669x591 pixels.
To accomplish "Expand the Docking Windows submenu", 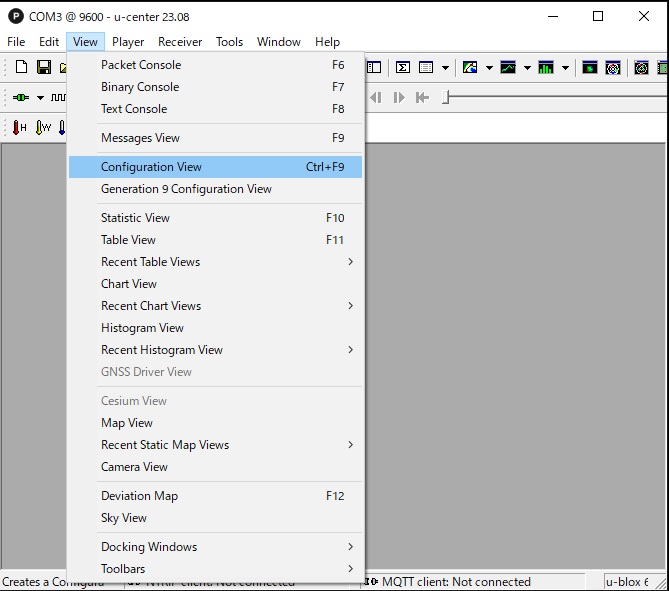I will [215, 547].
